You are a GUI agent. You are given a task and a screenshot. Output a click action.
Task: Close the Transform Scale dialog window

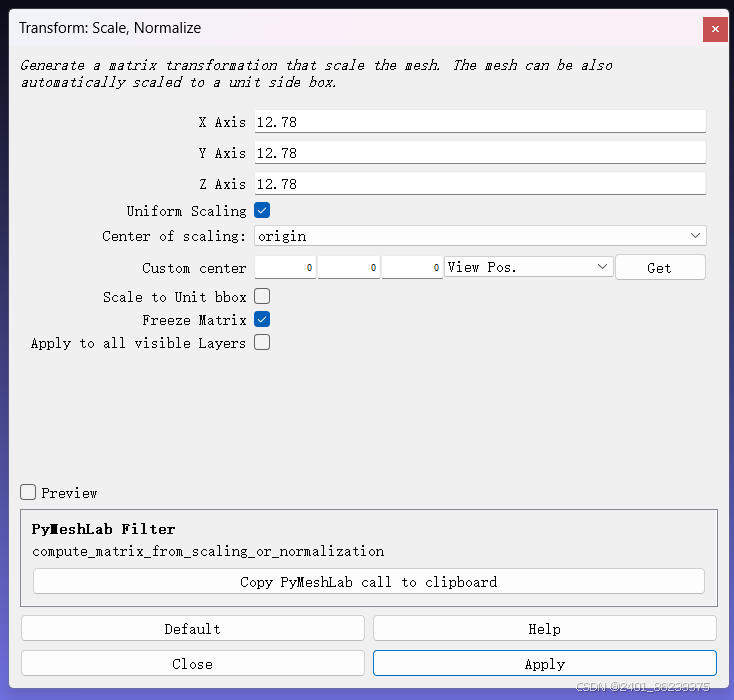(714, 29)
